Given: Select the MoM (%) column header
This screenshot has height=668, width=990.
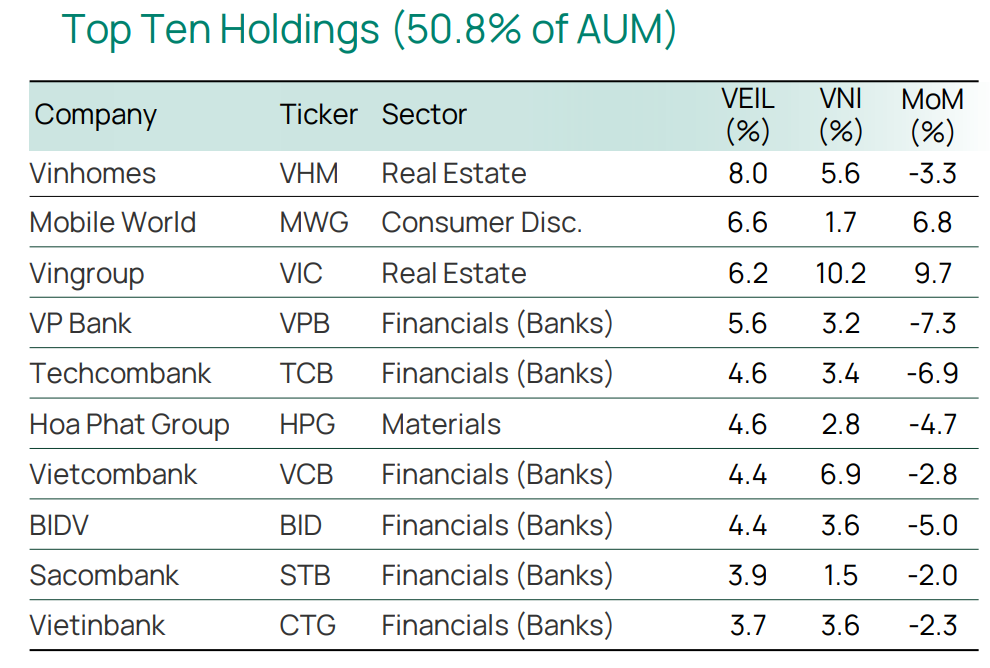Looking at the screenshot, I should pos(932,116).
